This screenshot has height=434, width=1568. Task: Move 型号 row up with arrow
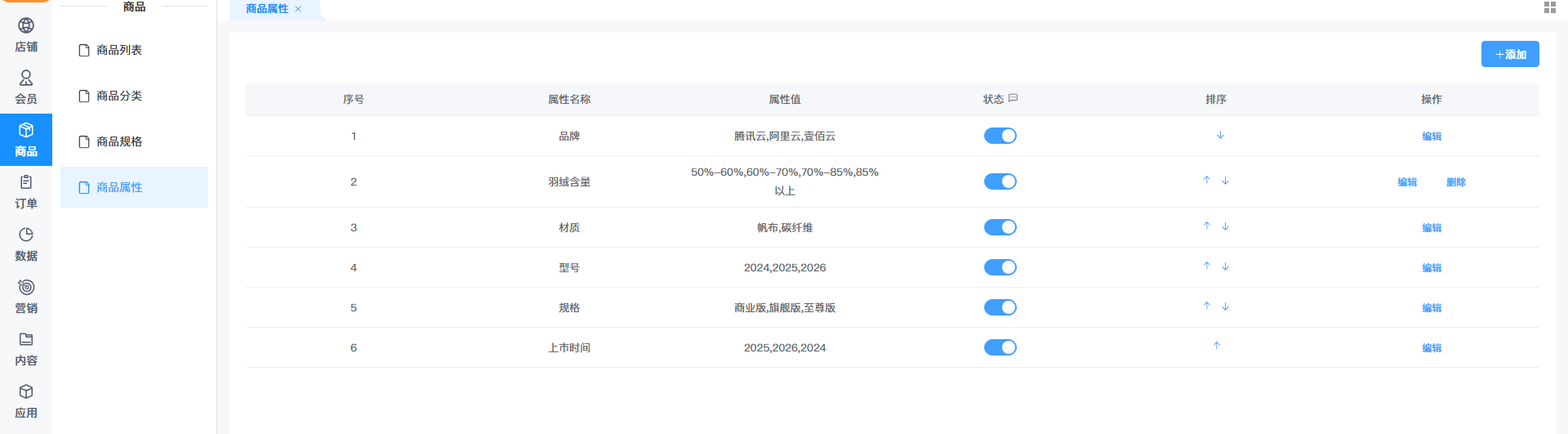pyautogui.click(x=1206, y=266)
